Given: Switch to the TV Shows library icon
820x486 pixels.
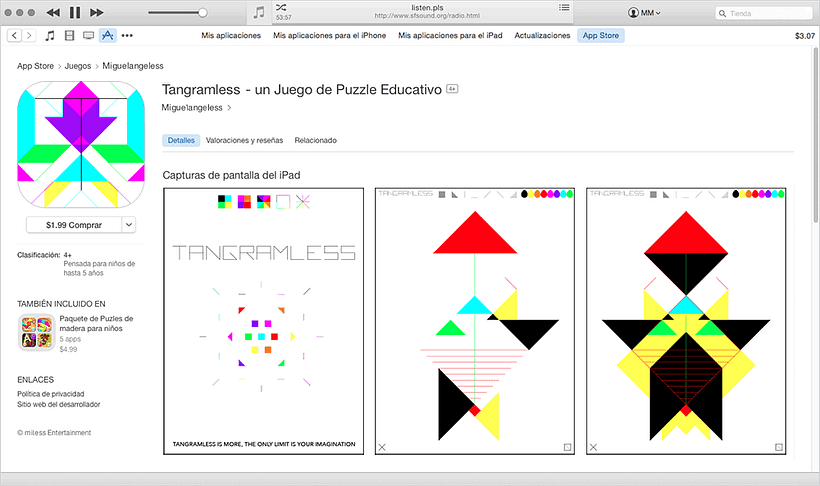Looking at the screenshot, I should (x=88, y=35).
